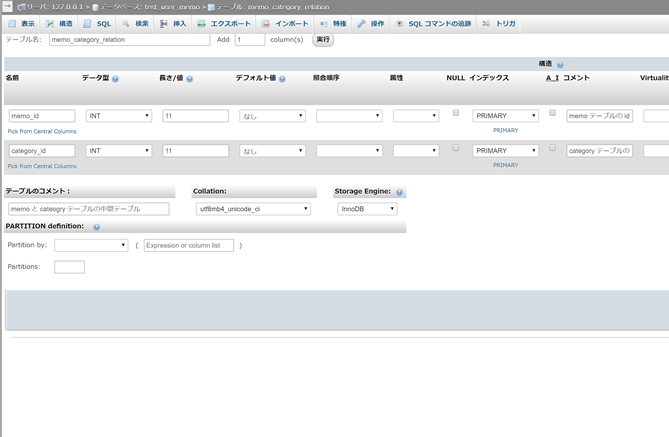669x437 pixels.
Task: Switch to the 操作 tab
Action: [371, 24]
